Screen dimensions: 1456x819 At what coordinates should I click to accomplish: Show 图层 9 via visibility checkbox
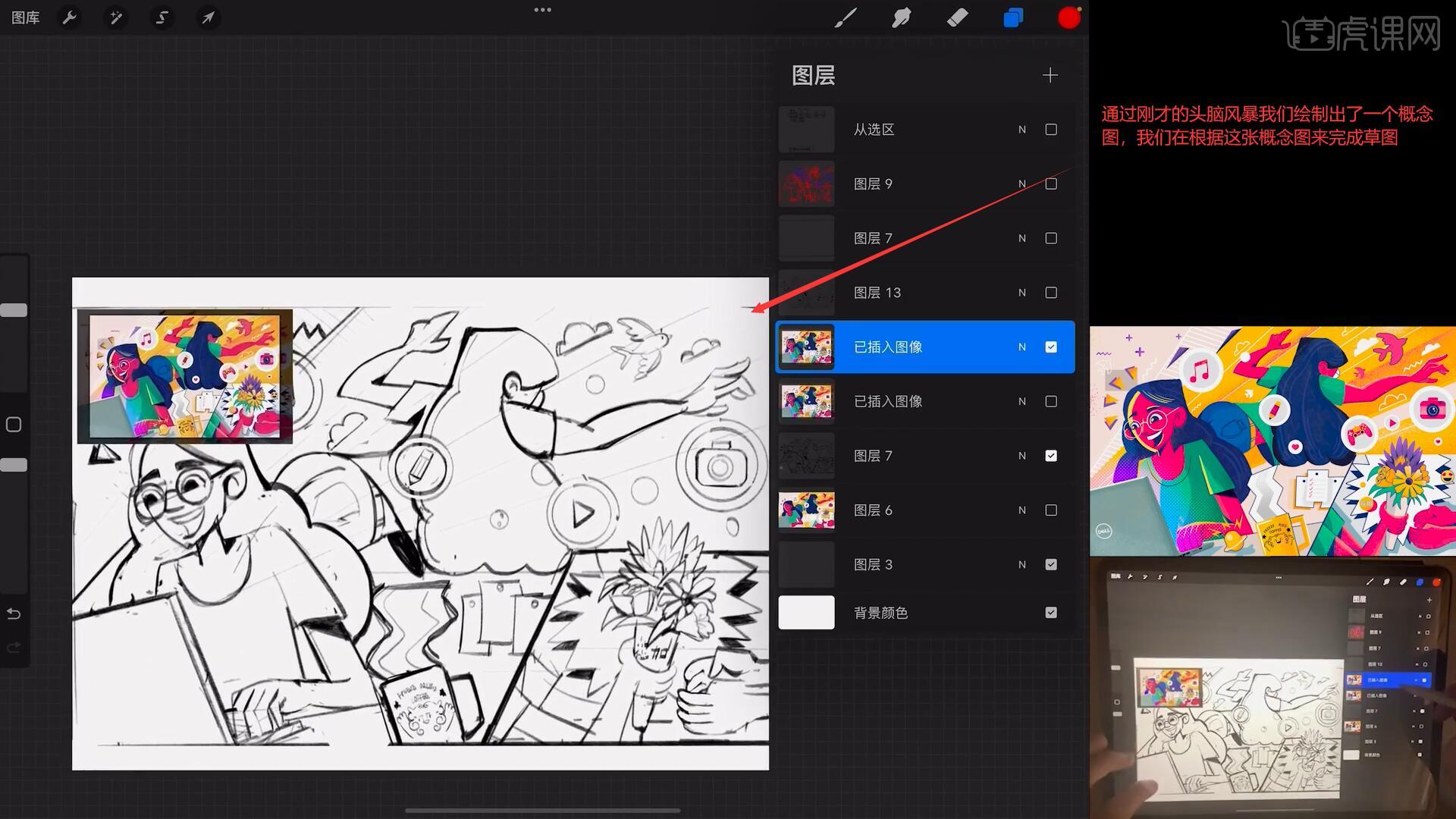[1050, 184]
